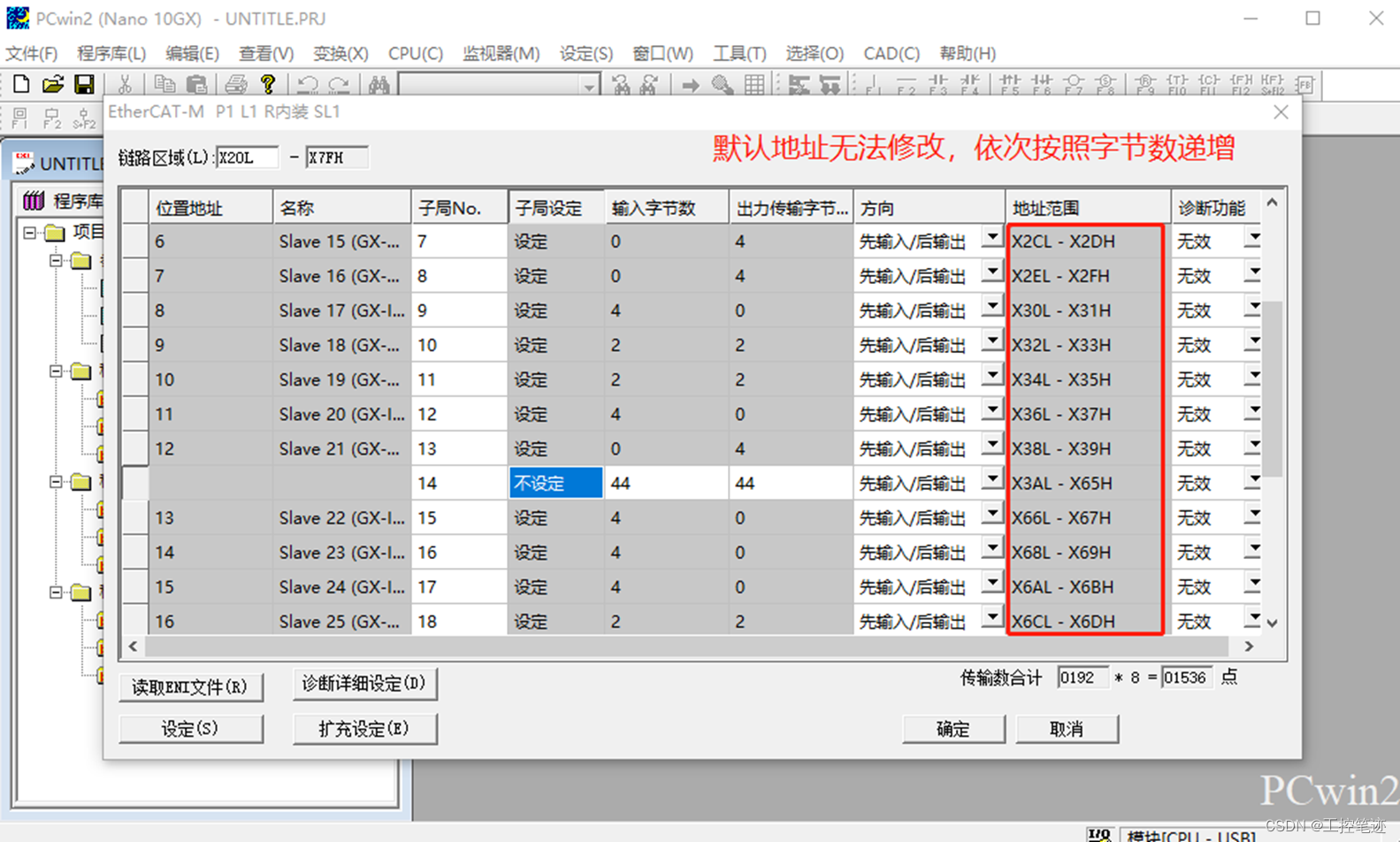
Task: Click the Save floppy disk icon
Action: [84, 84]
